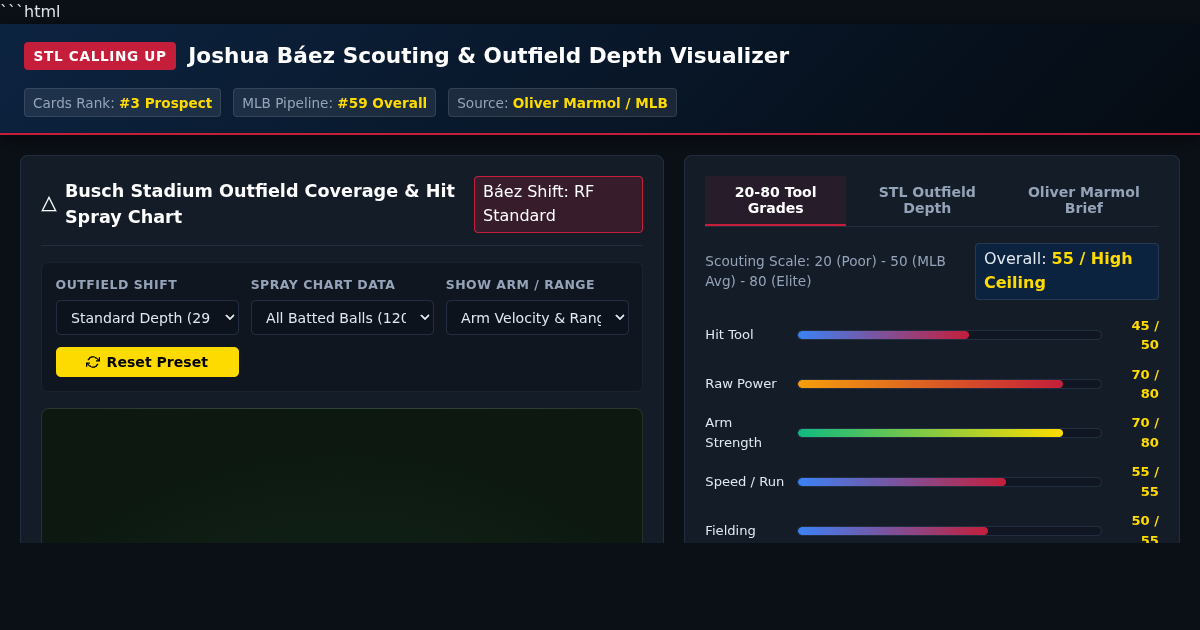The width and height of the screenshot is (1200, 630).
Task: Click the refresh icon in Reset Preset
Action: point(93,362)
